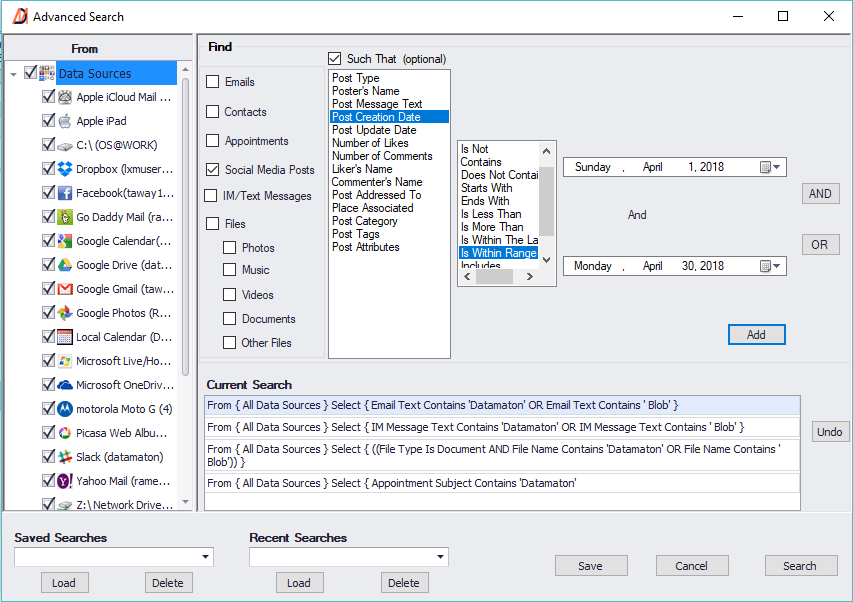Viewport: 853px width, 602px height.
Task: Open calendar picker for April 1 date
Action: 766,167
